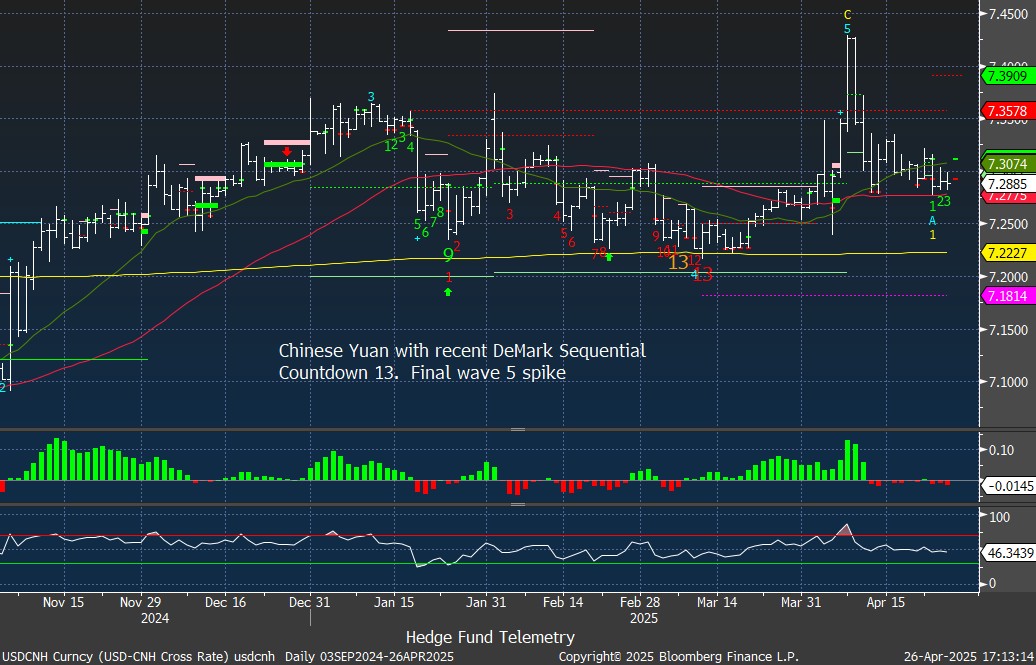Select the orange 13 countdown marker

point(679,262)
